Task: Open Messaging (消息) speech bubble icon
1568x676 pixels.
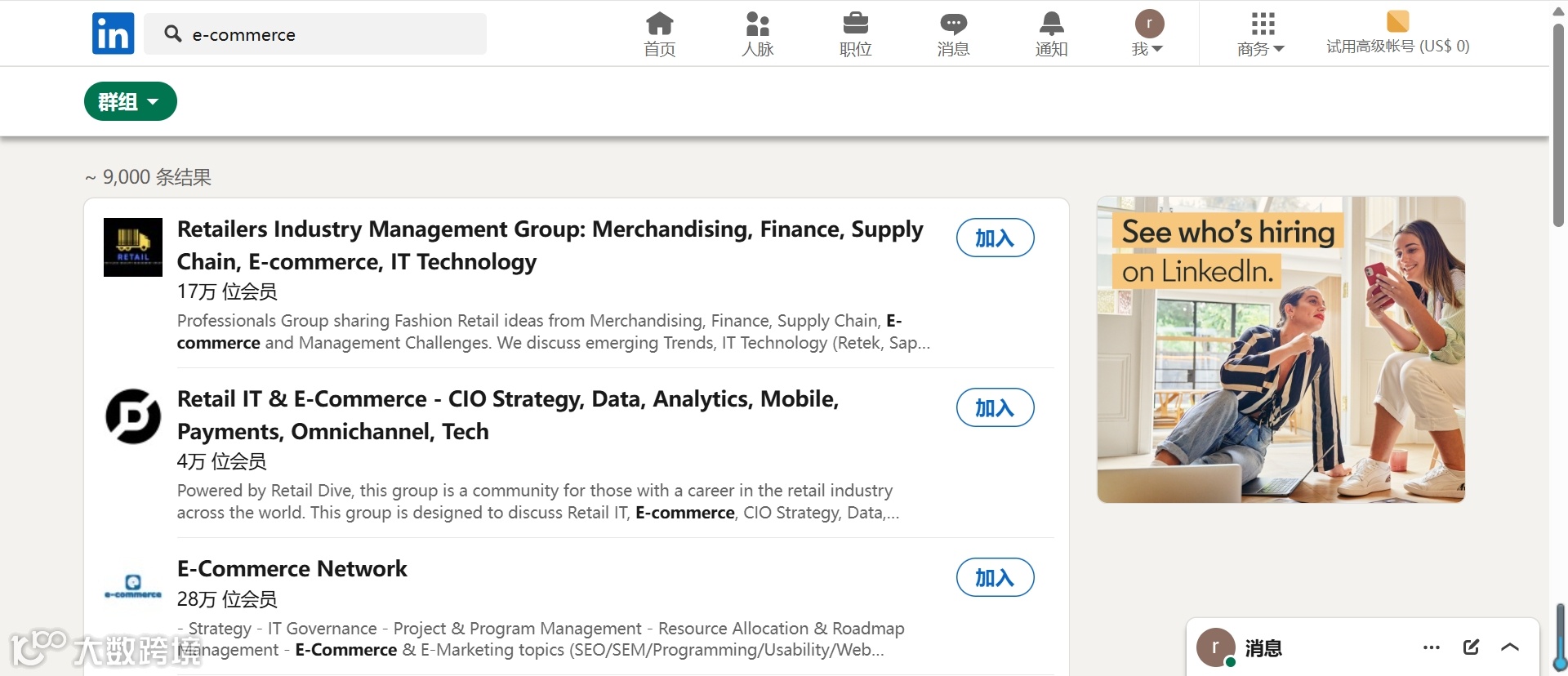Action: click(x=953, y=24)
